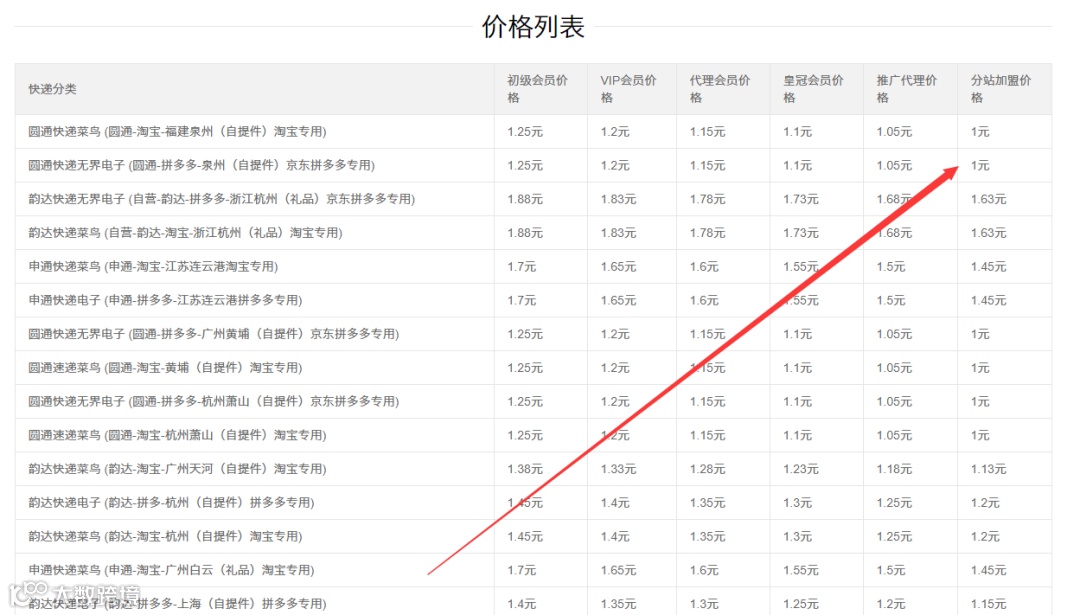Click 初级会员 '1.38元' in 广州天河 row
1080x615 pixels.
525,469
